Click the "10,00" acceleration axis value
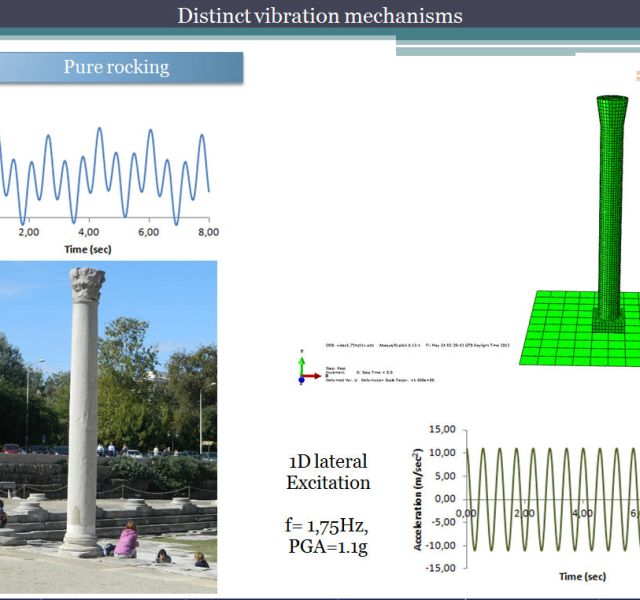The height and width of the screenshot is (600, 640). [x=442, y=453]
